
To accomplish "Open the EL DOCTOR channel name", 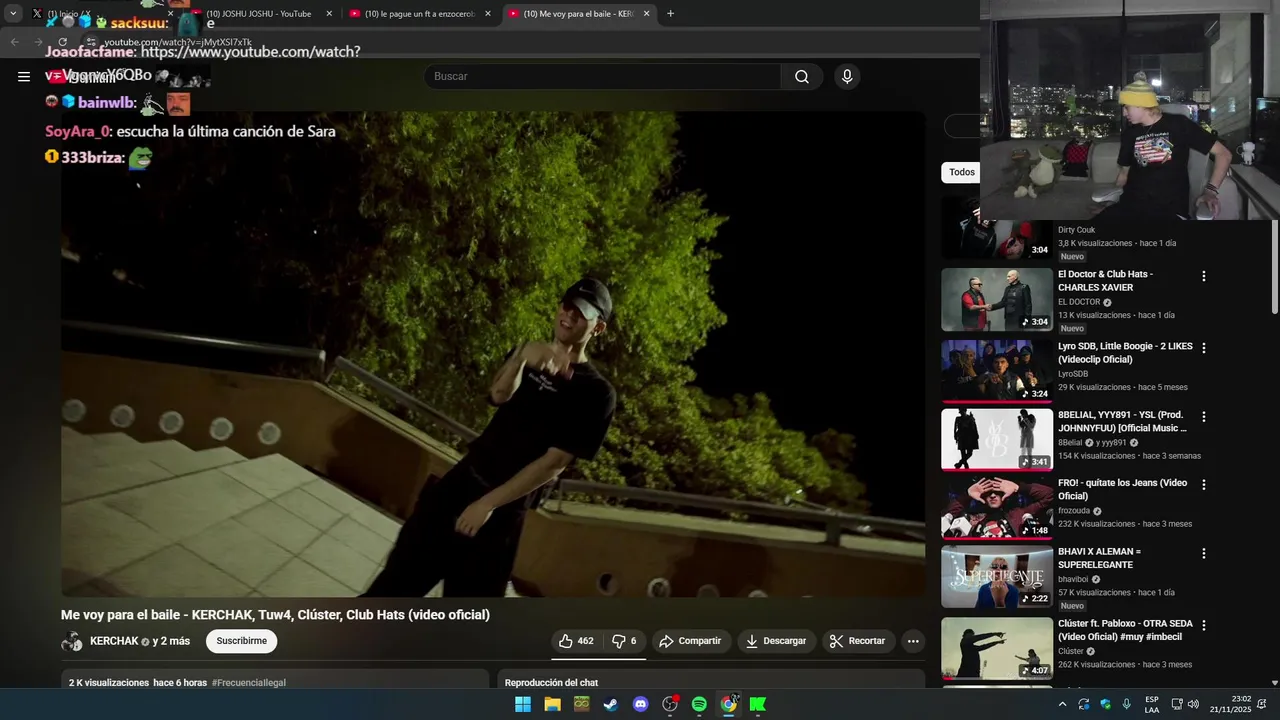I will click(1079, 302).
